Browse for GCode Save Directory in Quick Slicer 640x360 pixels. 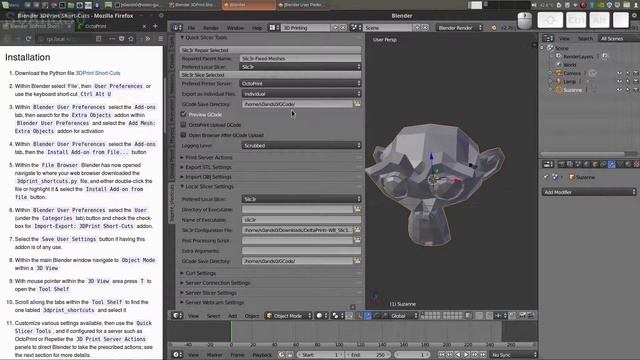click(357, 104)
